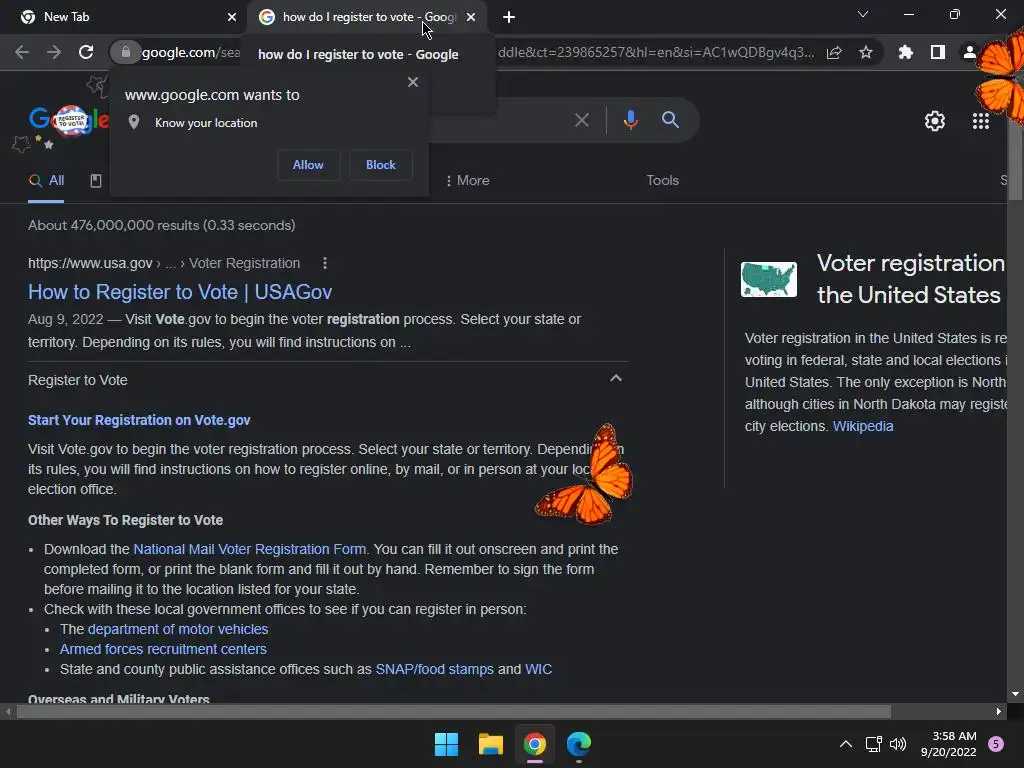This screenshot has width=1024, height=768.
Task: Open the side panel icon
Action: [x=938, y=52]
